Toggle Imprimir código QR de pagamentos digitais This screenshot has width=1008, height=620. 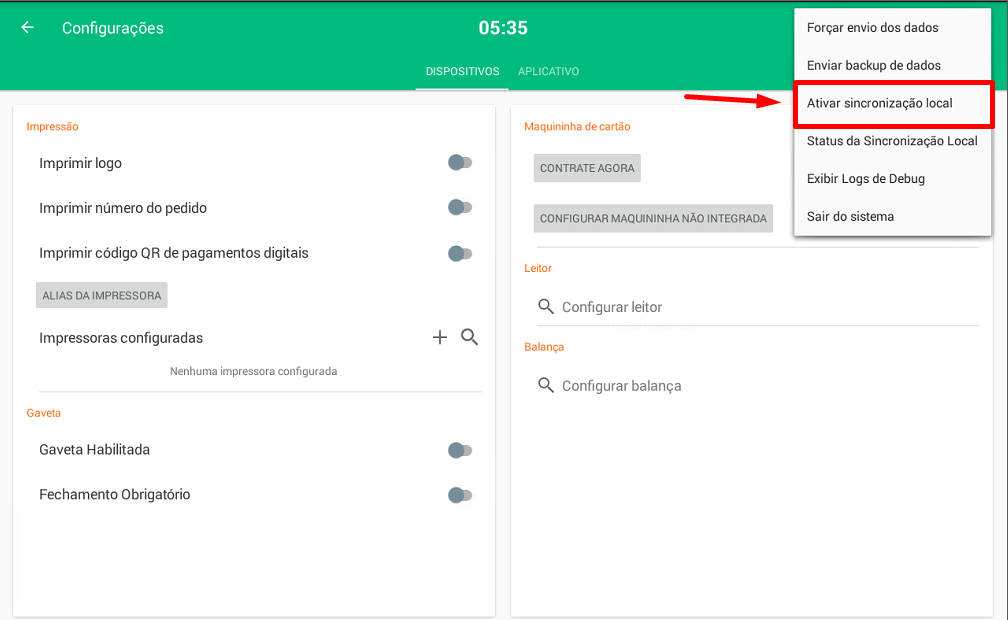[460, 253]
